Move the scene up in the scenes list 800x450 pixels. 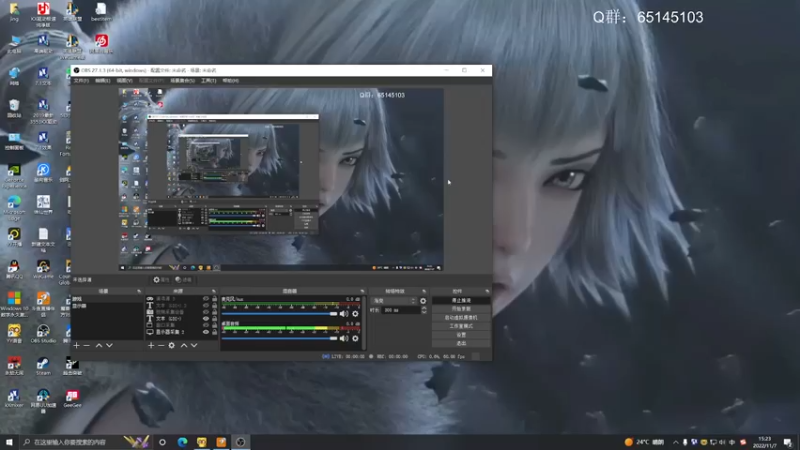99,345
